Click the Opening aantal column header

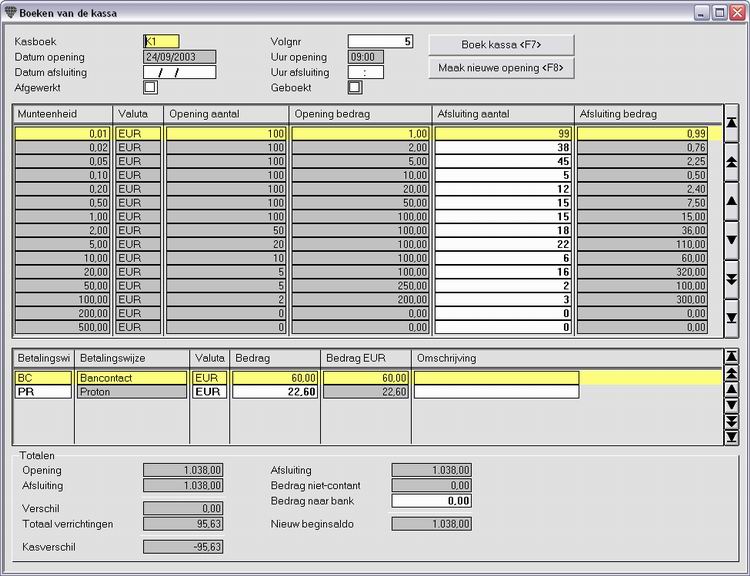pos(226,114)
